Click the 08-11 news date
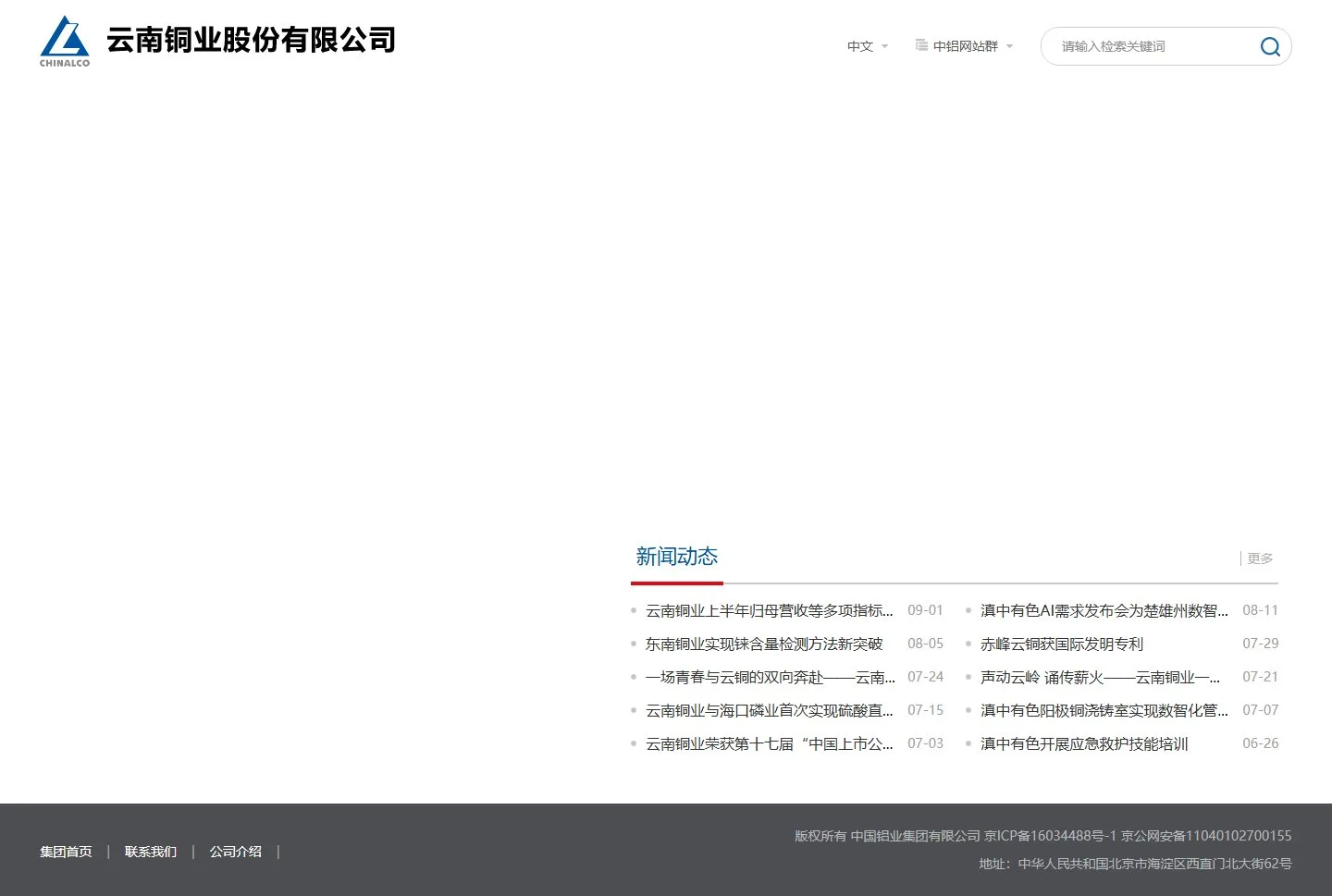The width and height of the screenshot is (1332, 896). [x=1260, y=610]
